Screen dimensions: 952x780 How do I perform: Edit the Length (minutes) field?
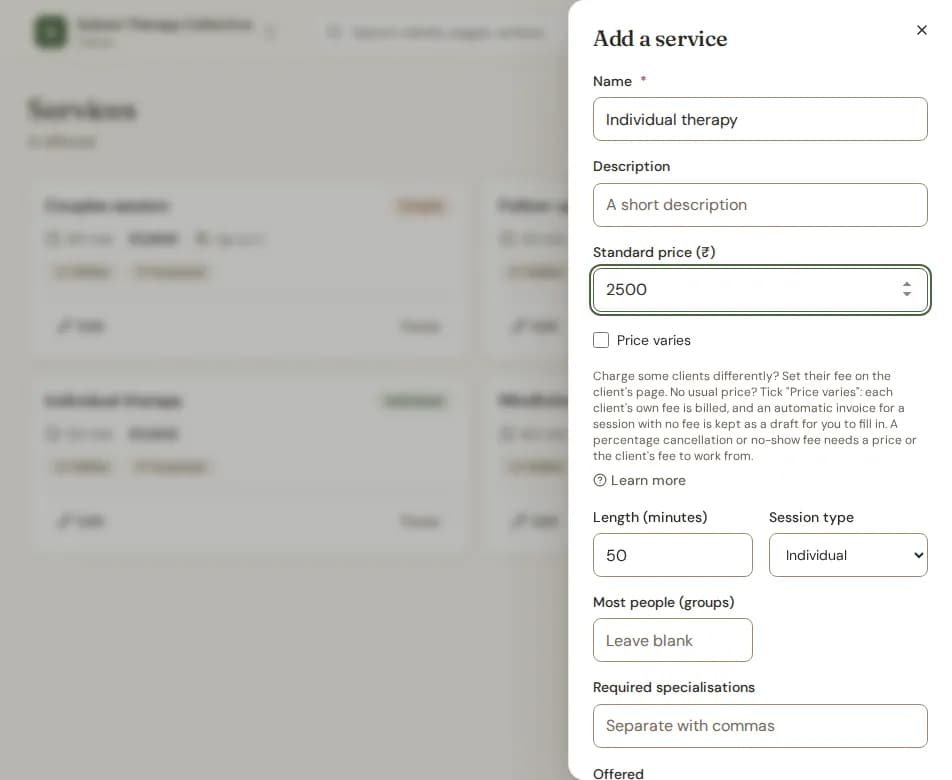click(x=673, y=555)
